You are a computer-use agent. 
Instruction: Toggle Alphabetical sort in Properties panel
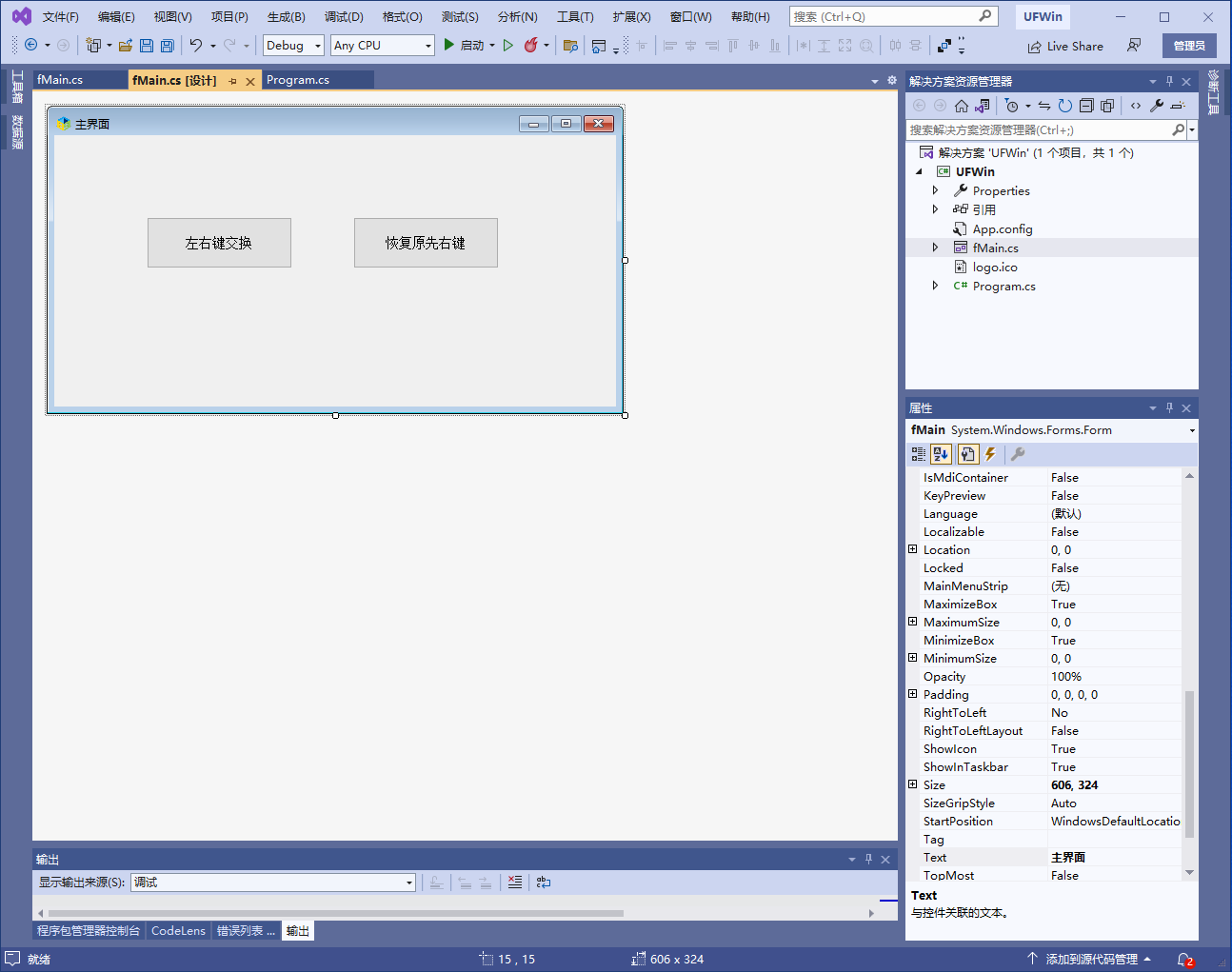tap(941, 454)
